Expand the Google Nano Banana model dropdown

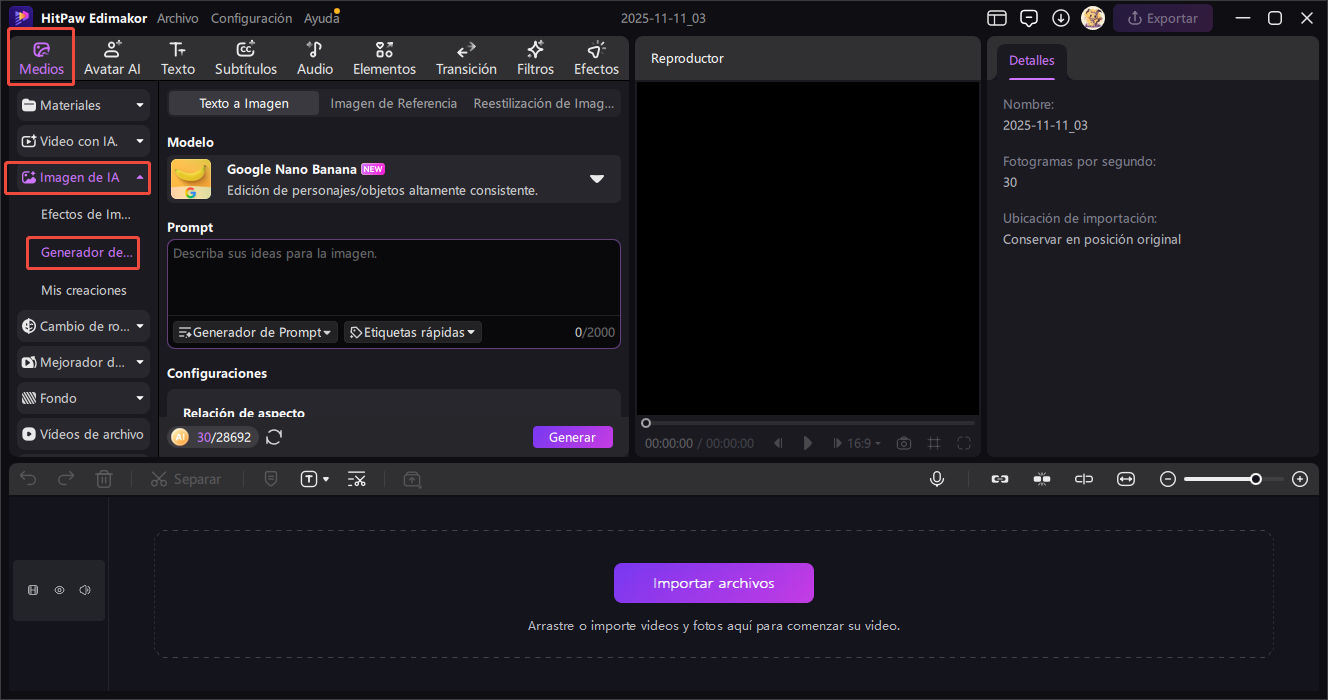[x=597, y=179]
